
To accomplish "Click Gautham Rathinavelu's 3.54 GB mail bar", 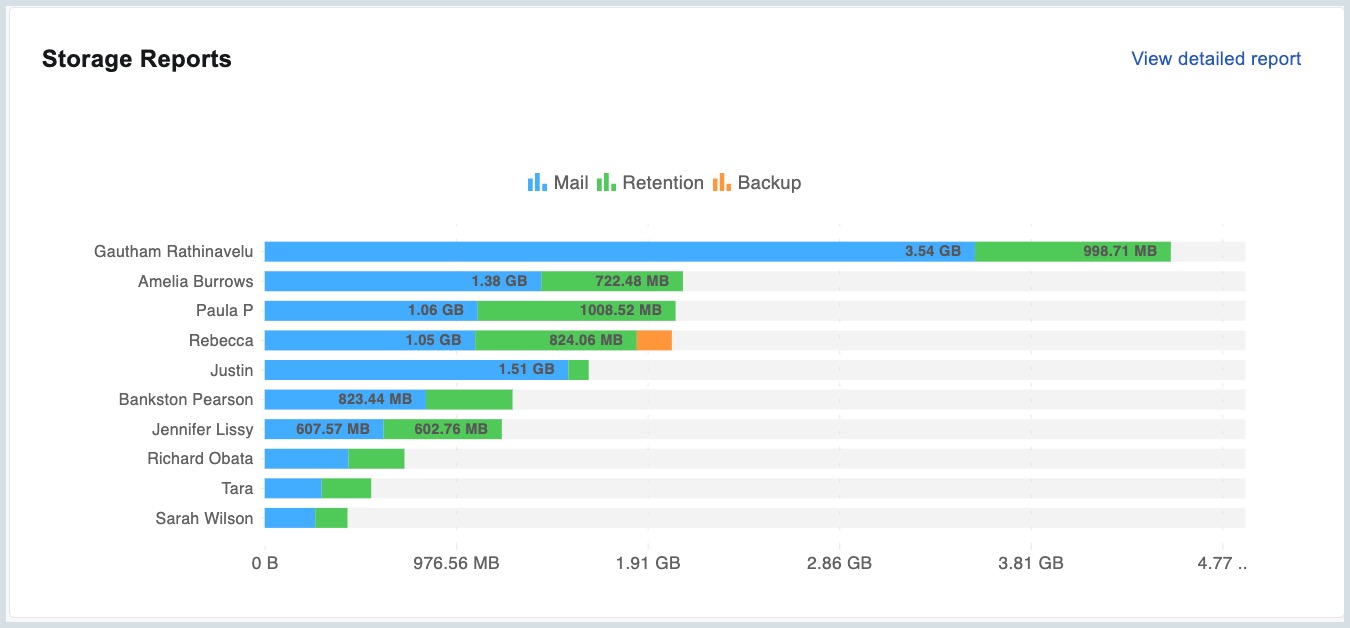I will [619, 252].
